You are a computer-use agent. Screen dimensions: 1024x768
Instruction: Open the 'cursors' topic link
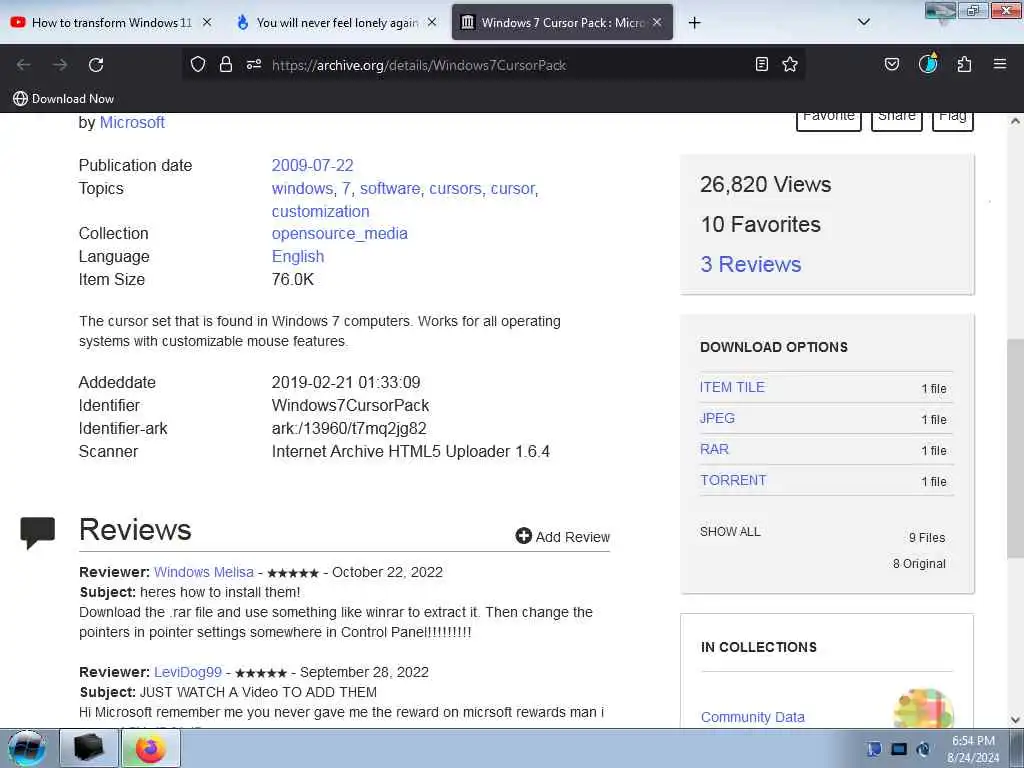coord(455,189)
